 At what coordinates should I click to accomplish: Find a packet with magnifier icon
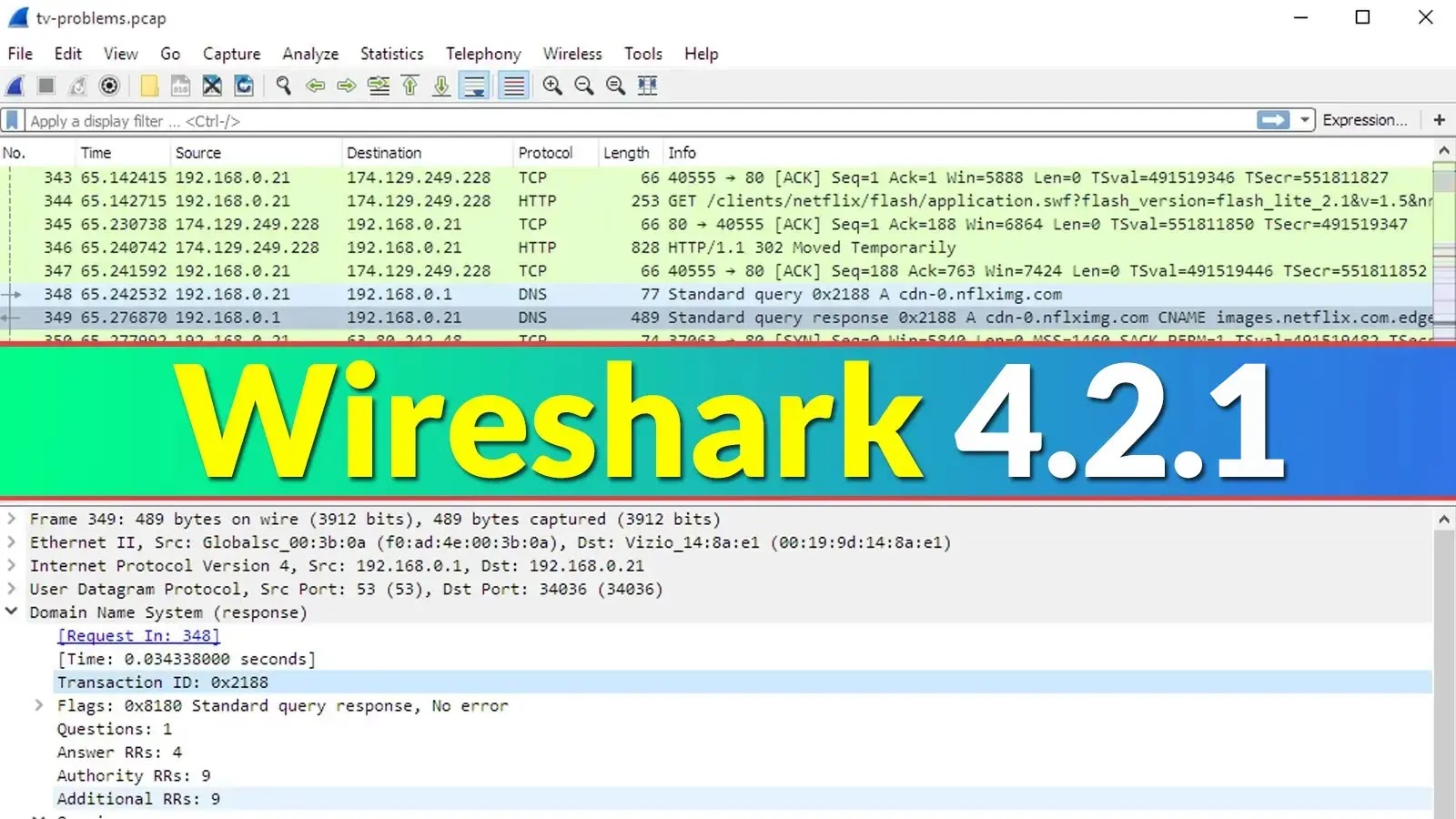(284, 86)
